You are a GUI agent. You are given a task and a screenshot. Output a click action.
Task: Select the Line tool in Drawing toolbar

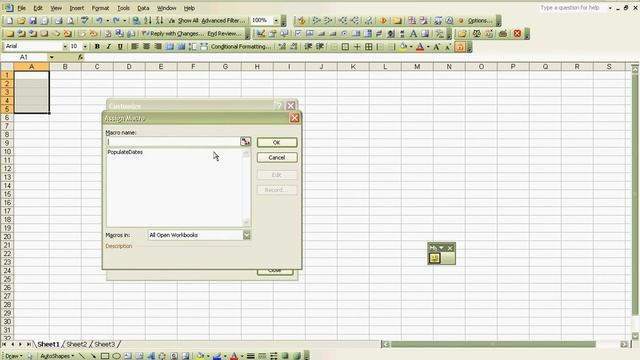click(82, 356)
